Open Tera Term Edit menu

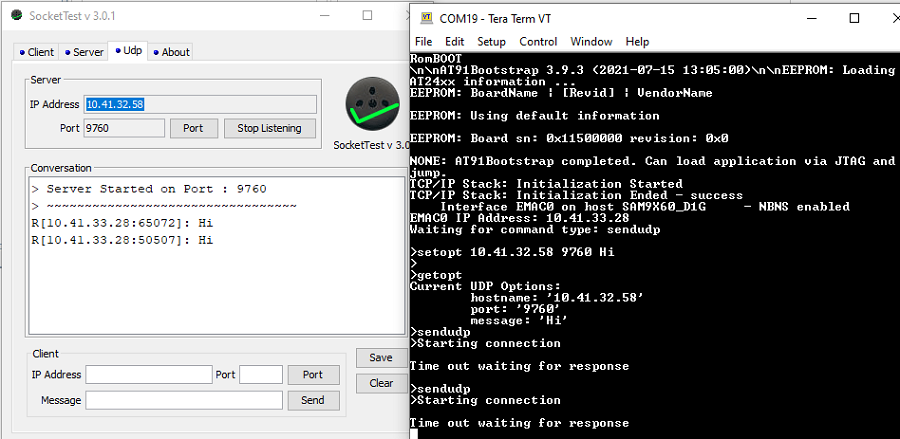[454, 42]
